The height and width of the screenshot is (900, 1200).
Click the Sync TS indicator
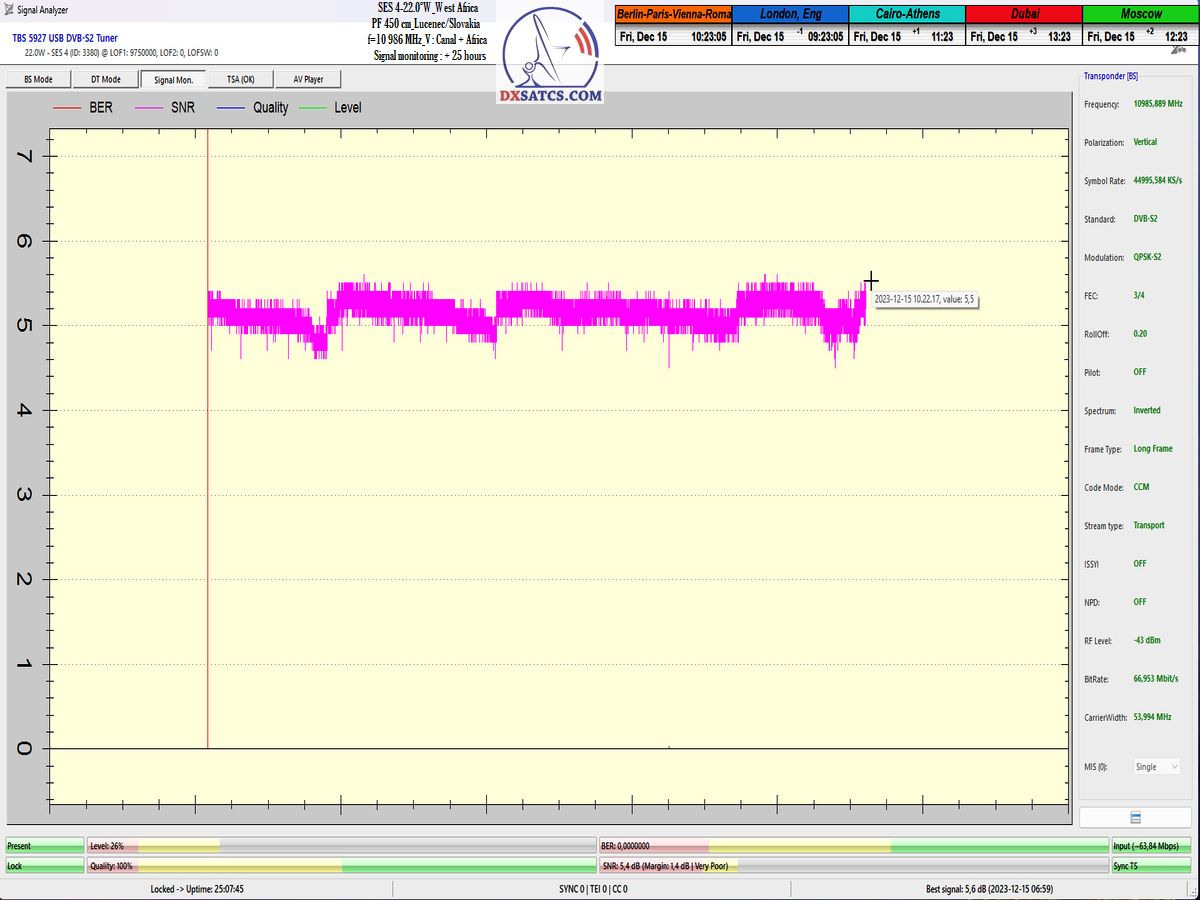[x=1153, y=866]
